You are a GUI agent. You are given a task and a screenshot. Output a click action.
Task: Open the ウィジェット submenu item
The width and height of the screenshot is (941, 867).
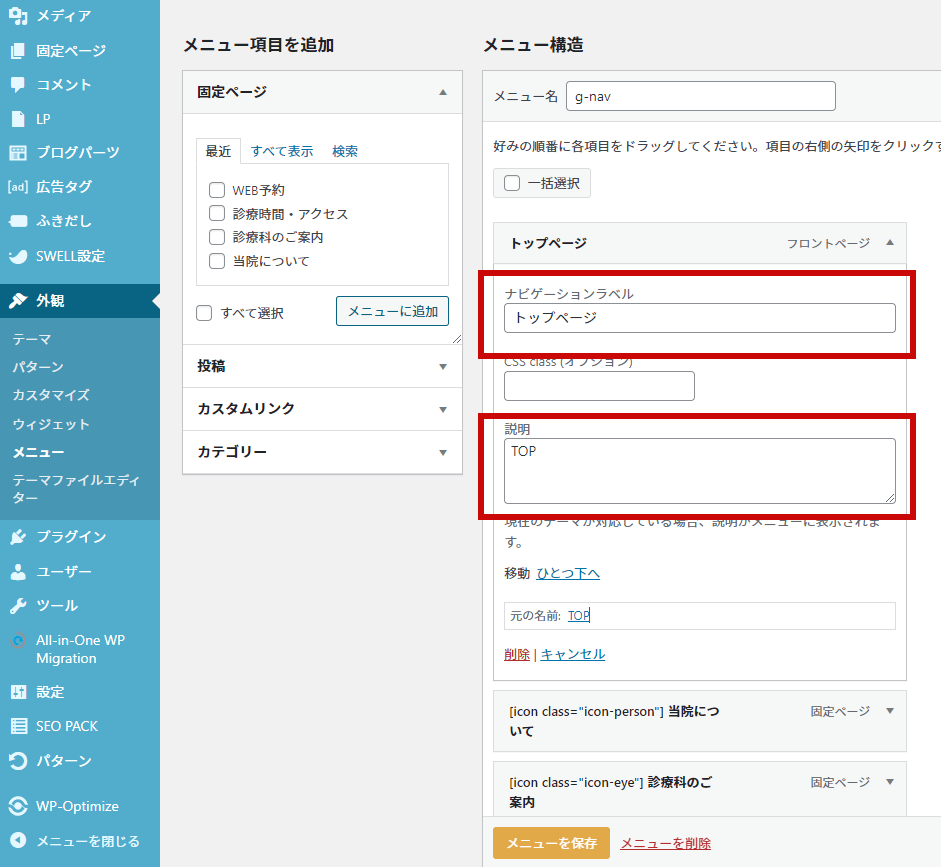coord(51,424)
